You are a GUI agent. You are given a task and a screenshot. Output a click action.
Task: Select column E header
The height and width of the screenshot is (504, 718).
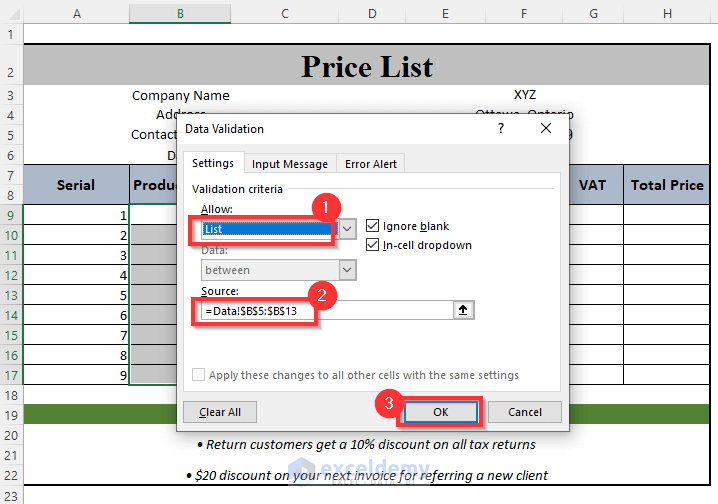445,14
